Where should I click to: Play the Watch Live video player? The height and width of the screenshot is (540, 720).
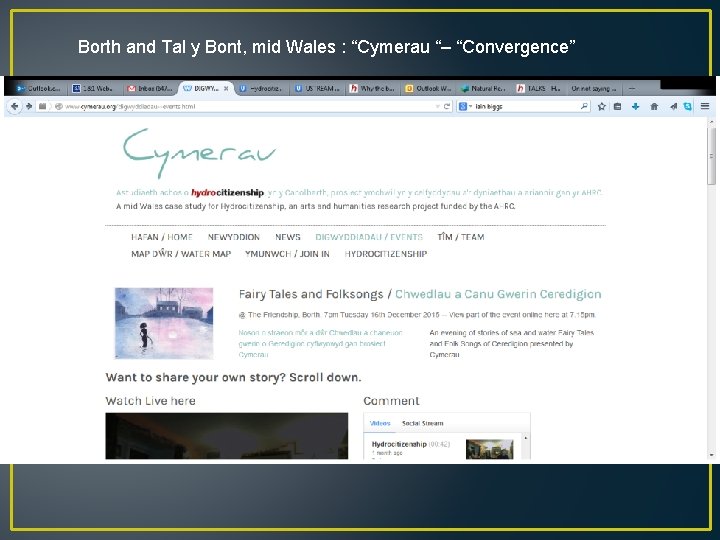[x=226, y=436]
